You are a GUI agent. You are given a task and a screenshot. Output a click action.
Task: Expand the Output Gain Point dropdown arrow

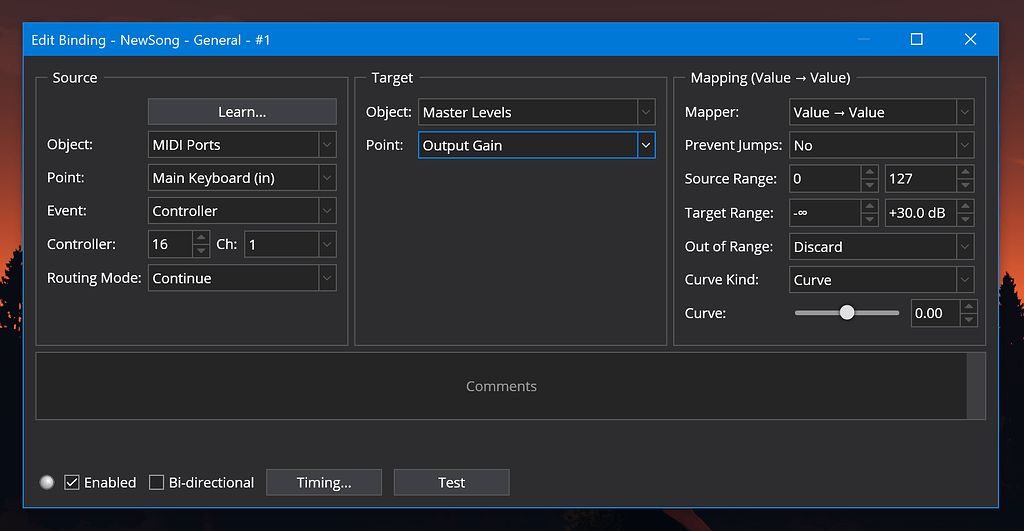(x=646, y=146)
